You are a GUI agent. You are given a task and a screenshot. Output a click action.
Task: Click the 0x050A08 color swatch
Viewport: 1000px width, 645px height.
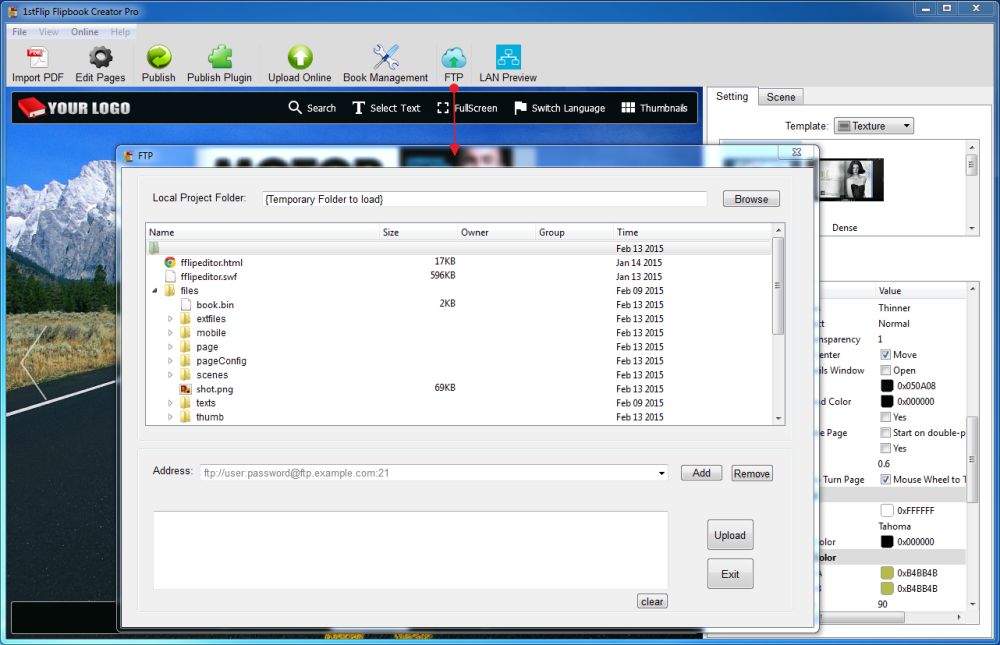point(886,386)
